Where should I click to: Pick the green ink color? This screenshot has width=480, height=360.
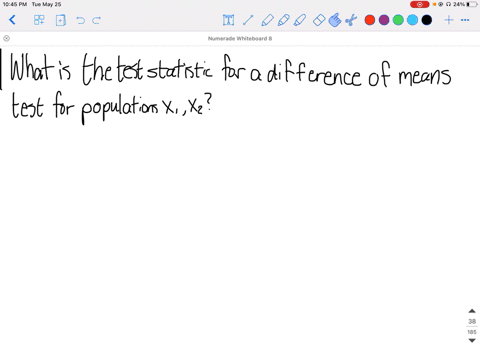pyautogui.click(x=398, y=20)
